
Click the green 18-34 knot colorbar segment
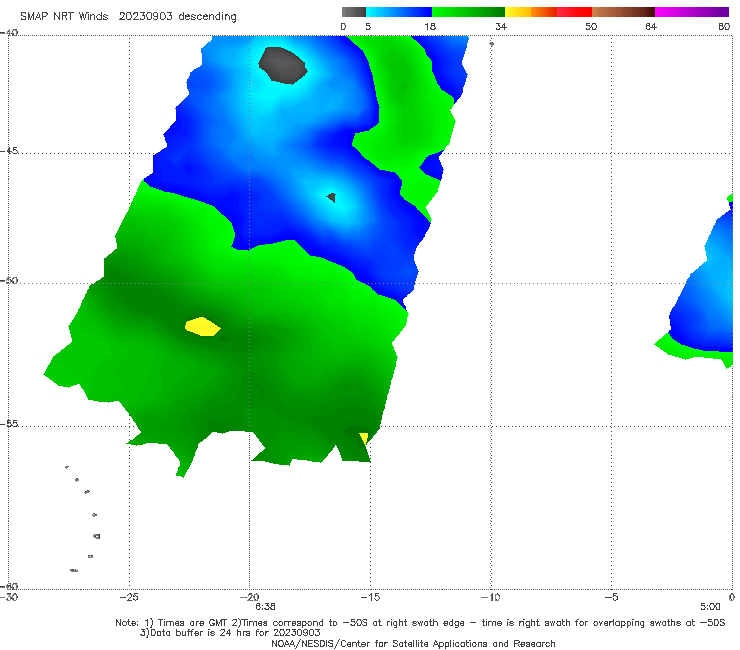[468, 12]
